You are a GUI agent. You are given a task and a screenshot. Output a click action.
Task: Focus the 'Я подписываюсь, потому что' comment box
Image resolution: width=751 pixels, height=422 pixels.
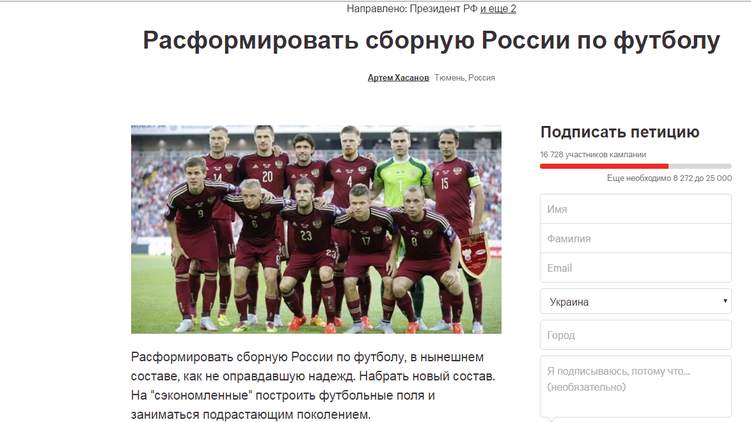tap(636, 387)
